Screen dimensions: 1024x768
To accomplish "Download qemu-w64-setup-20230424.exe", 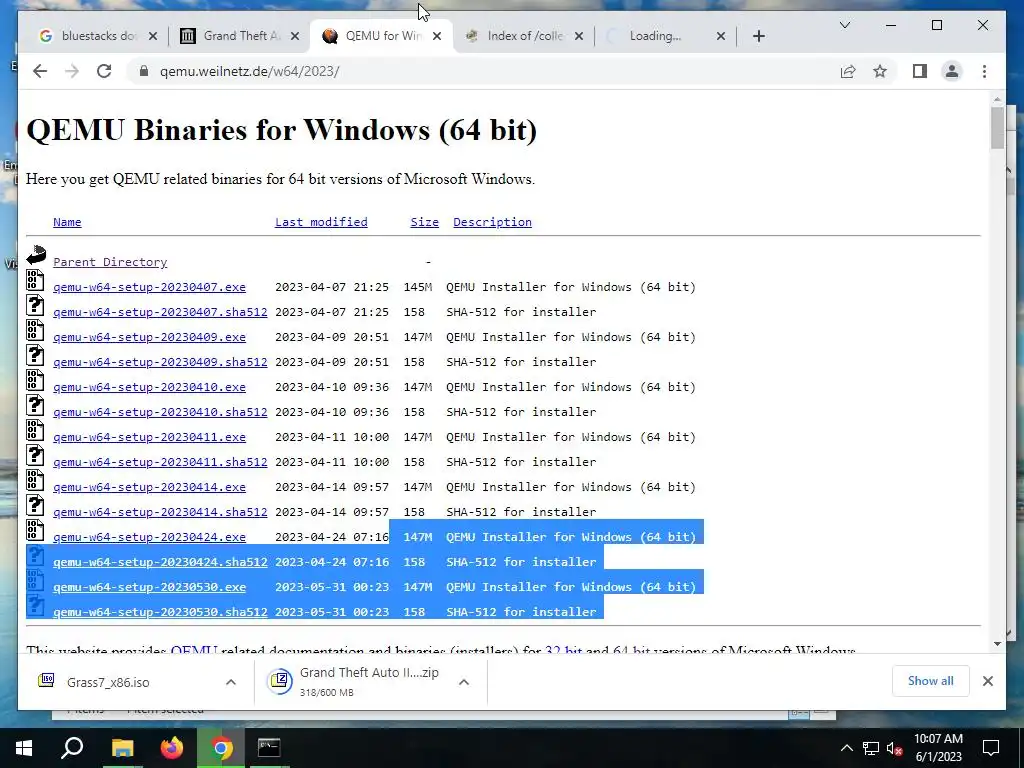I will point(150,537).
